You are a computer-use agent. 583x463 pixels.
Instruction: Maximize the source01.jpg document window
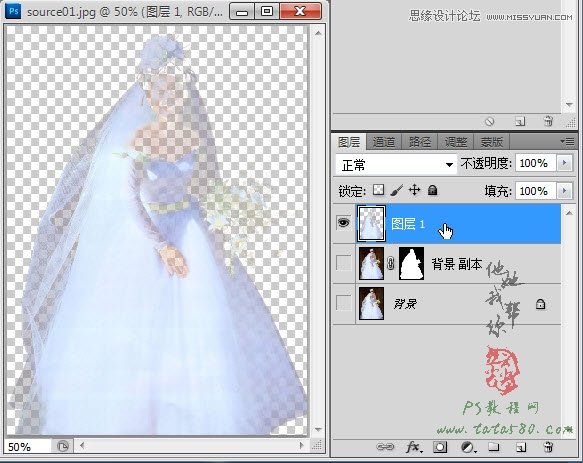267,12
